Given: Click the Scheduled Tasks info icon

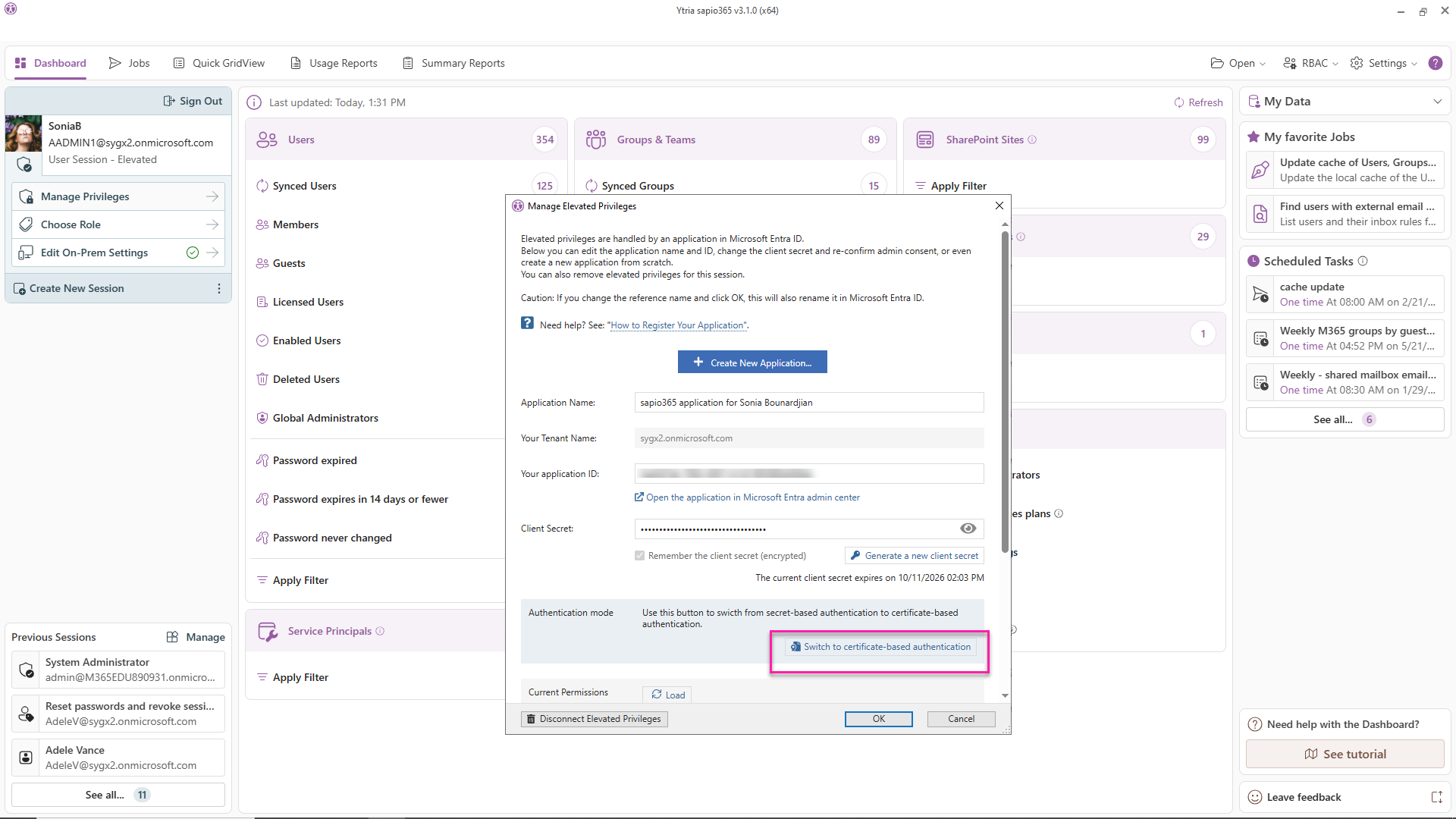Looking at the screenshot, I should pos(1363,261).
